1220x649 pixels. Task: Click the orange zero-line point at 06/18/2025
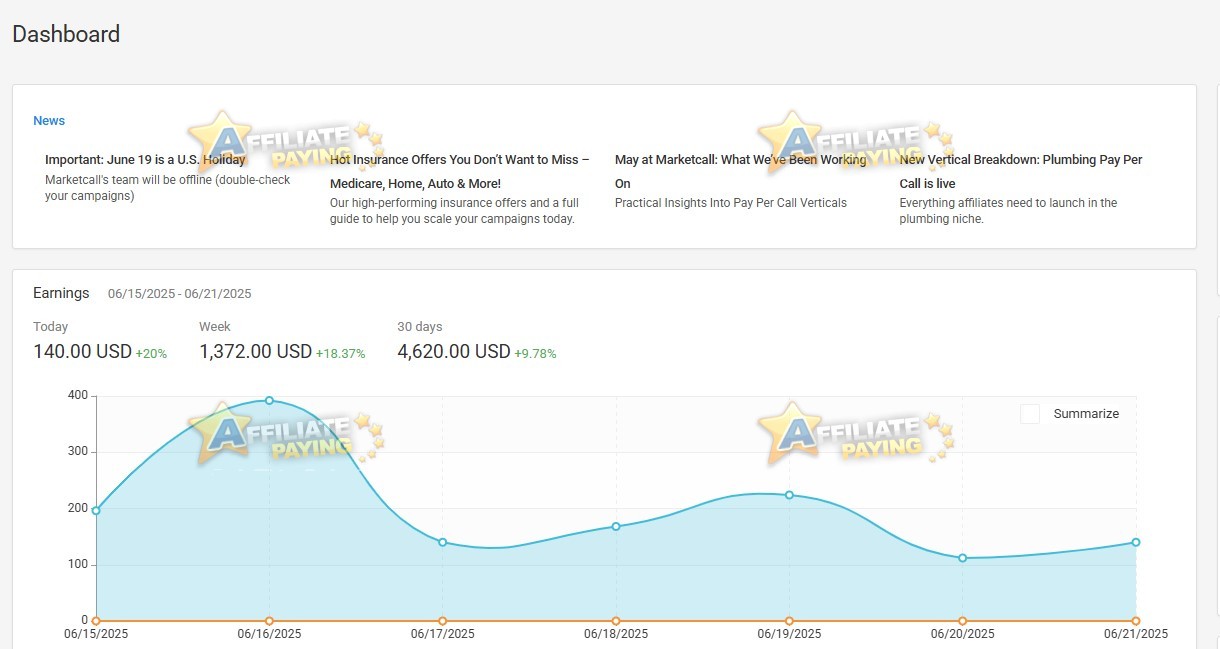616,621
